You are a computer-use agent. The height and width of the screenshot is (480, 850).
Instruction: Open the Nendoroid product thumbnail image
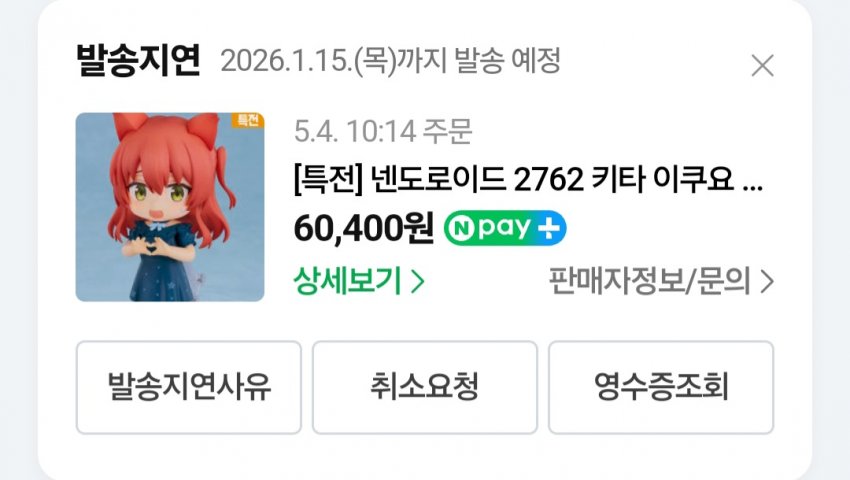click(x=170, y=207)
